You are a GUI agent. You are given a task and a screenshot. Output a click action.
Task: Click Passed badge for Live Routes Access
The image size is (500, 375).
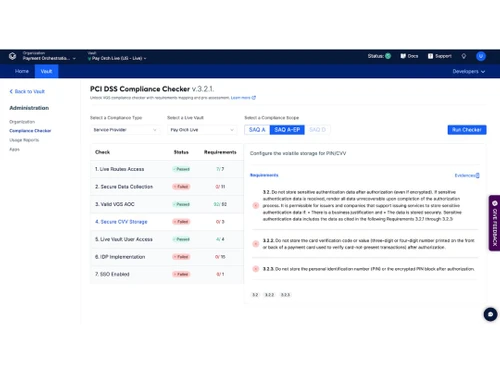181,169
